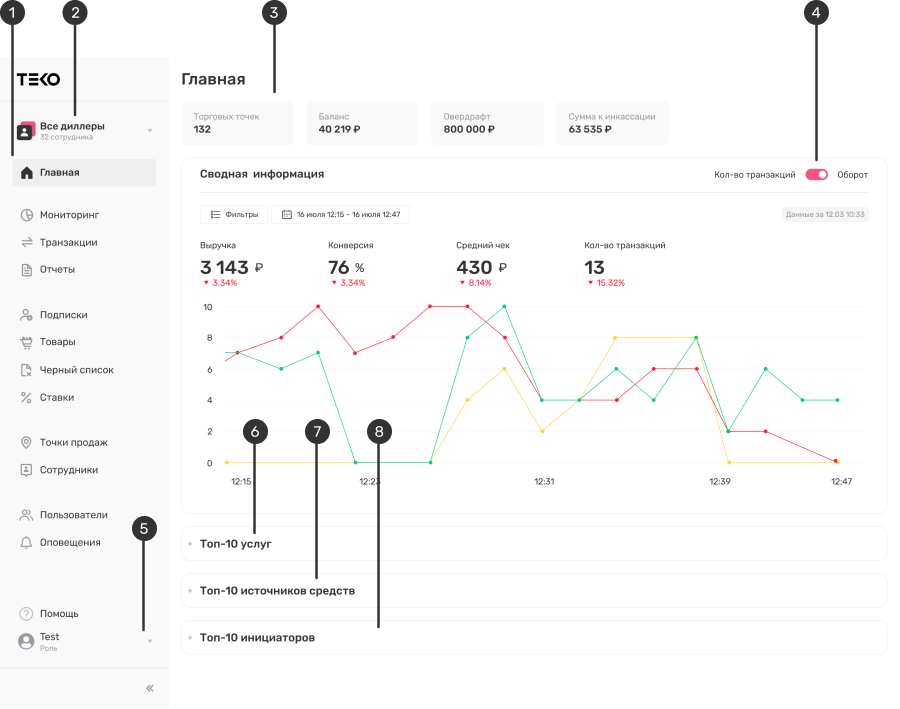Open the Test user menu arrow
900x709 pixels.
point(150,641)
